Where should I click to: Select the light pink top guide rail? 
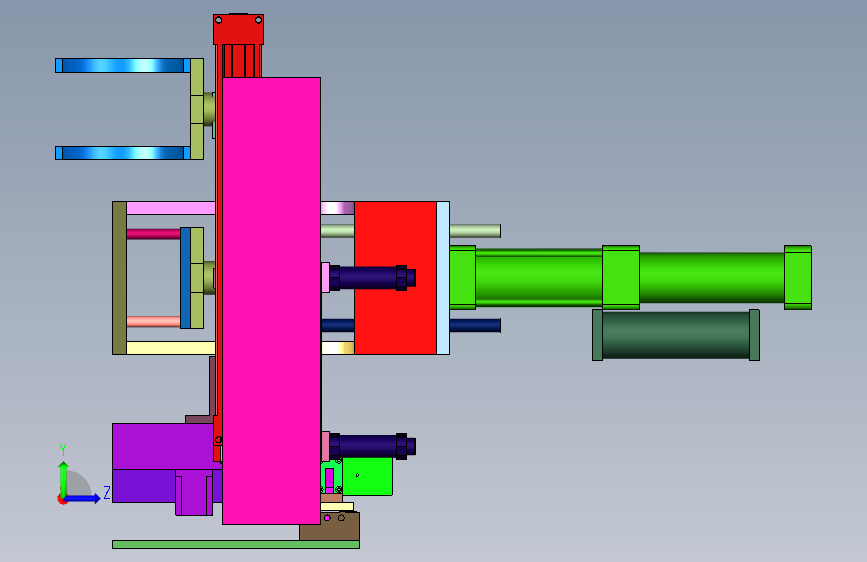(x=171, y=208)
